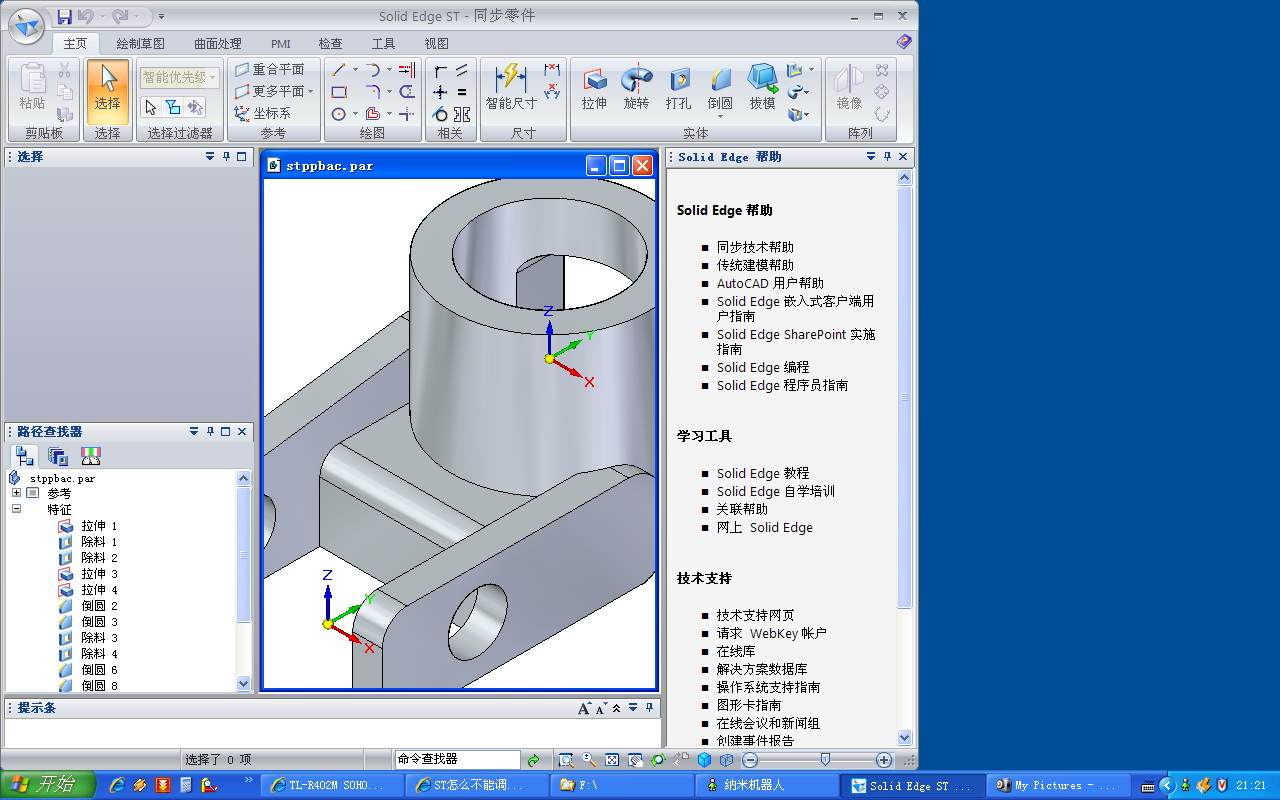Select the 旋转 (Revolve) tool
Screen dimensions: 1280x800
pyautogui.click(x=637, y=88)
